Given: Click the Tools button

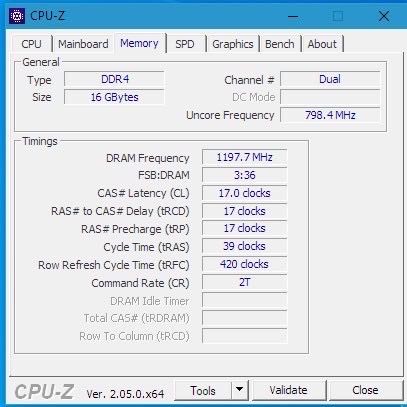Looking at the screenshot, I should point(203,390).
